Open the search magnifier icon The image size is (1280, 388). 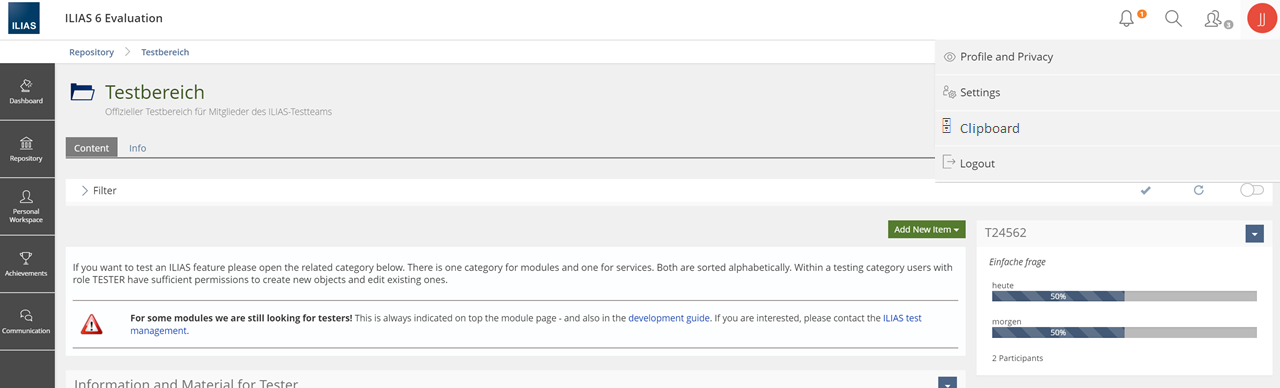click(x=1174, y=18)
